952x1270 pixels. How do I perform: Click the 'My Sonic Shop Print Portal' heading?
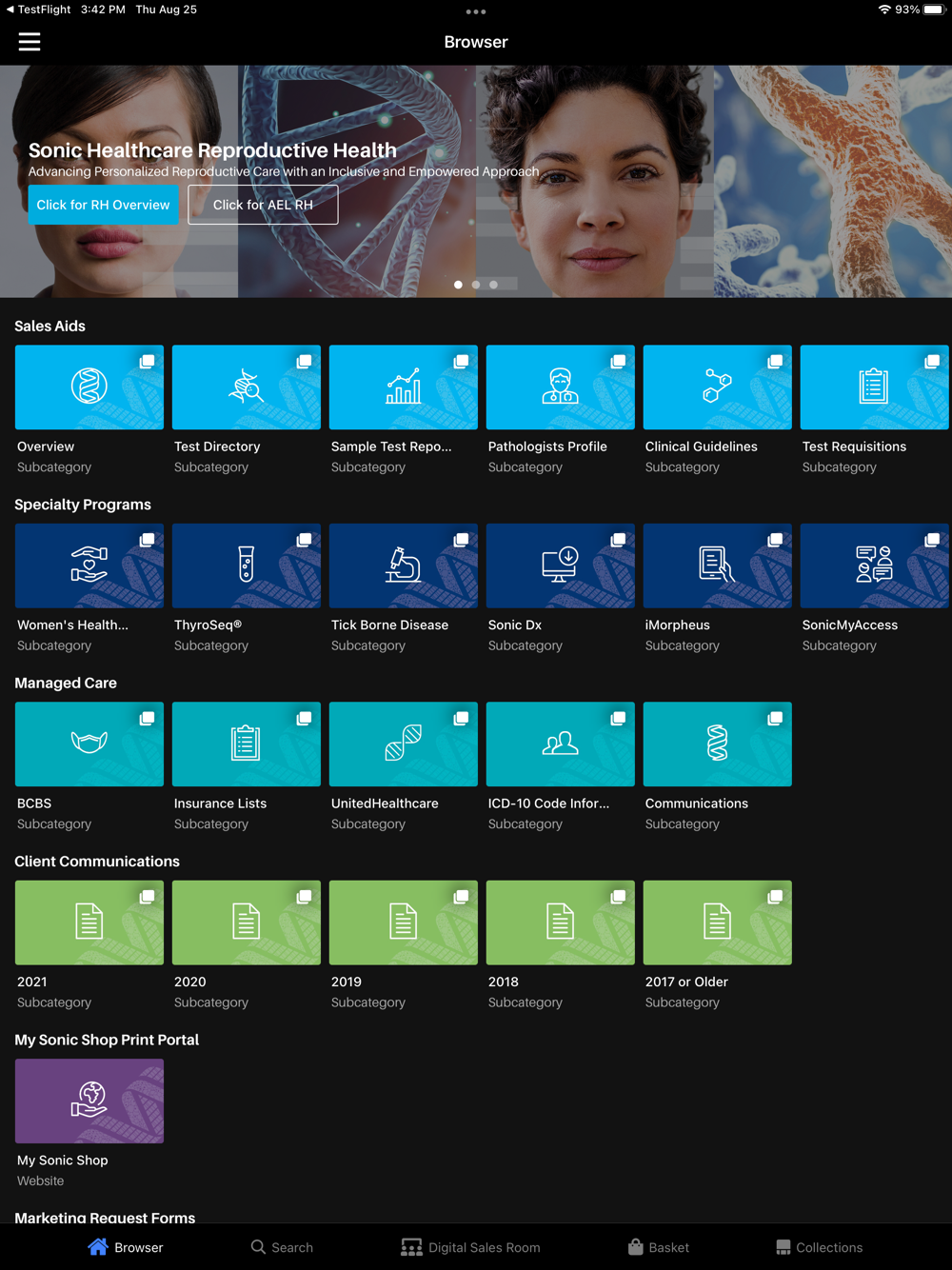click(107, 1040)
